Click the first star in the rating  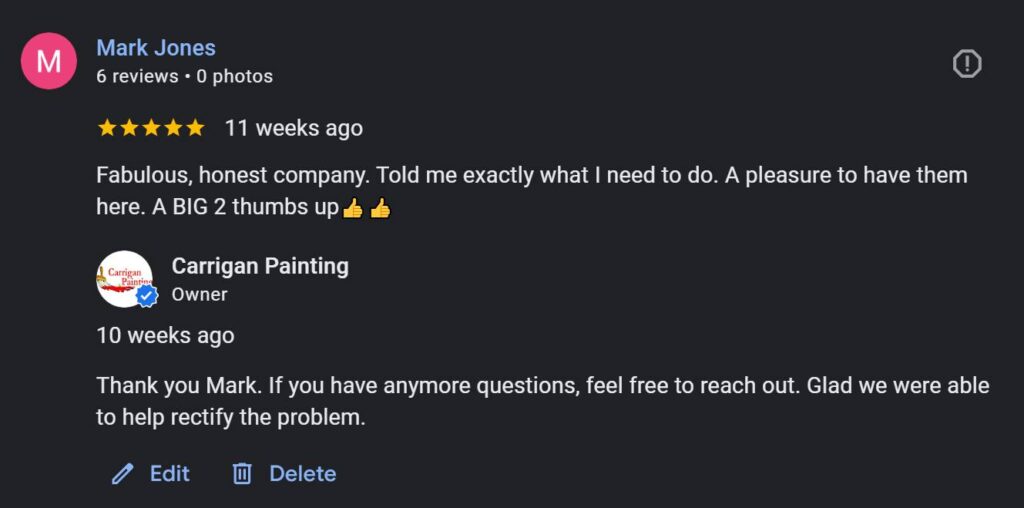click(x=106, y=128)
